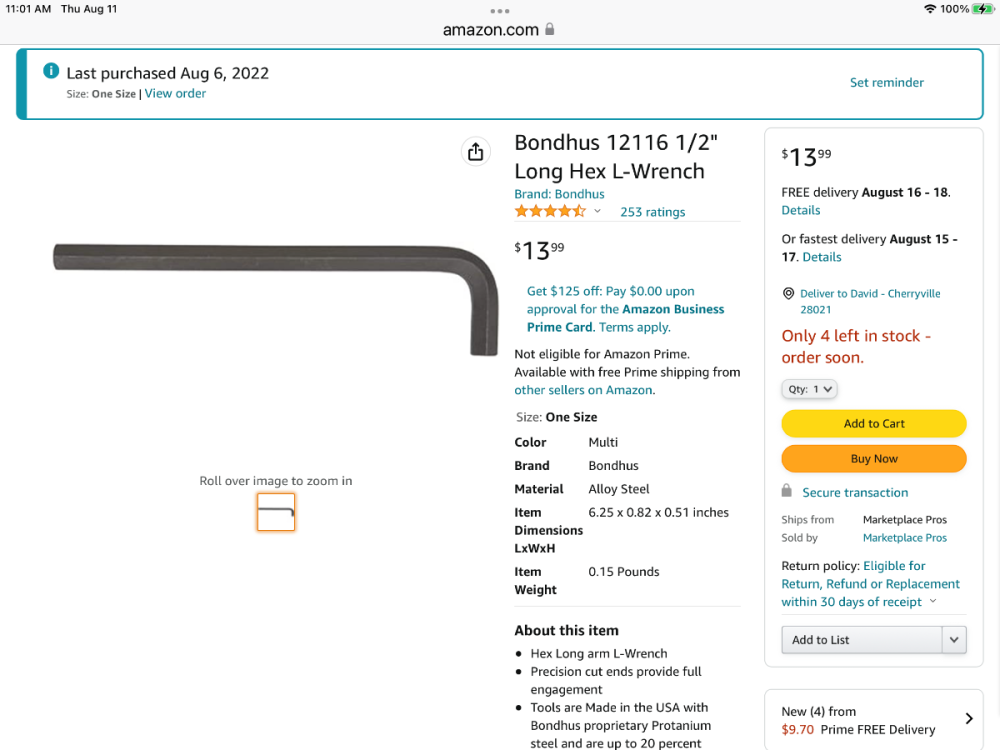
Task: Open the New (4) offers chevron
Action: point(968,719)
